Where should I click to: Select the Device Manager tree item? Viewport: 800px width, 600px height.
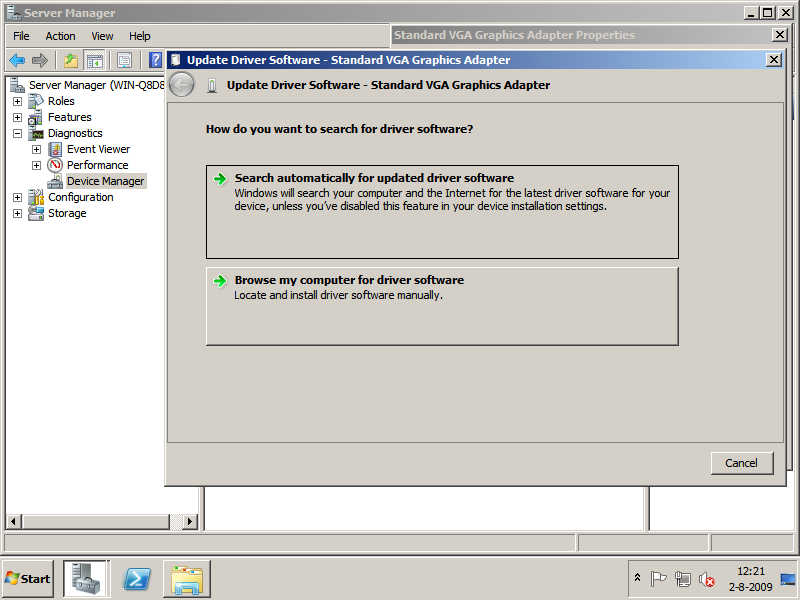click(106, 182)
